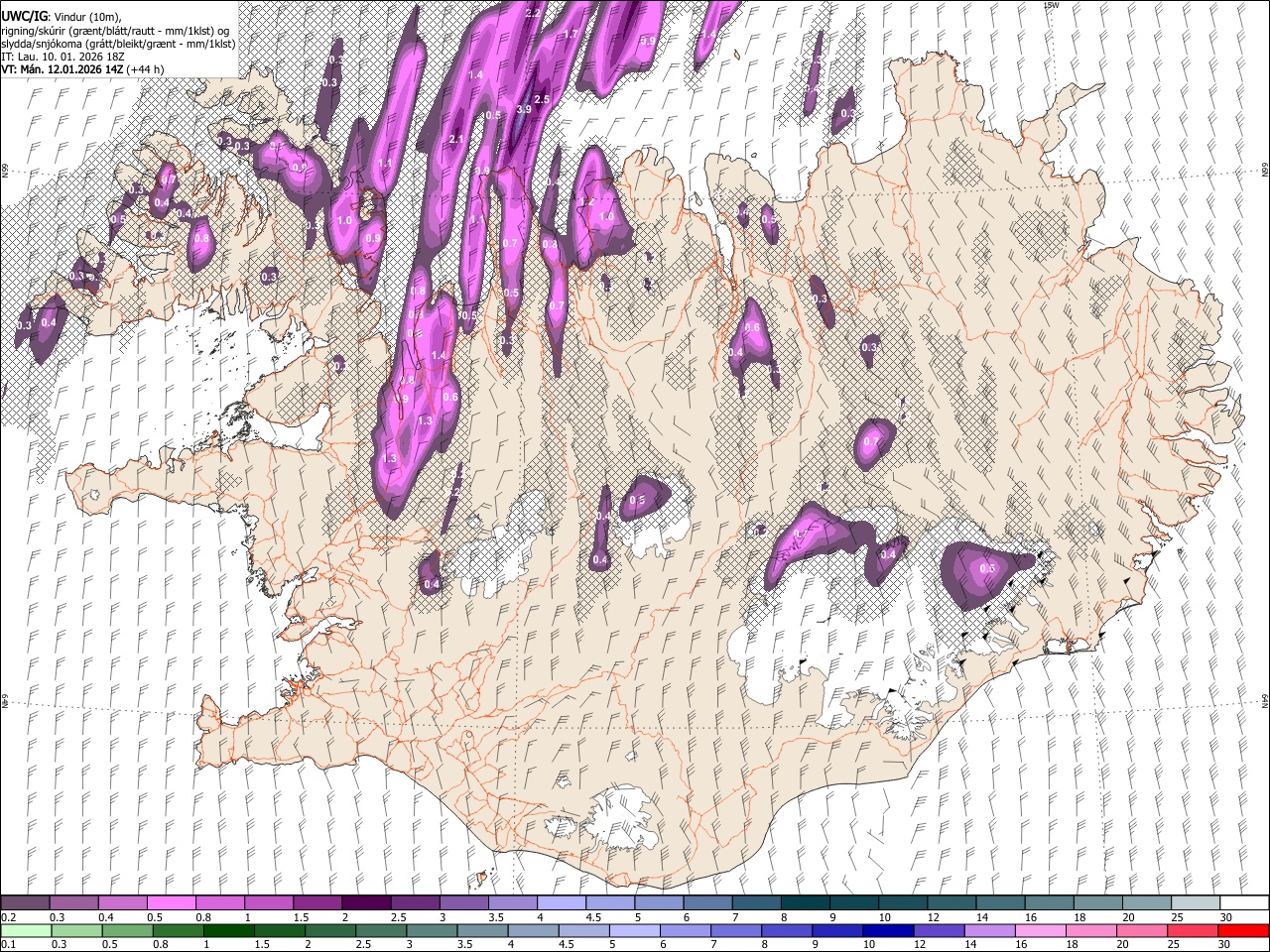
Task: Click the '0.1' label under bottom legend row
Action: click(7, 944)
